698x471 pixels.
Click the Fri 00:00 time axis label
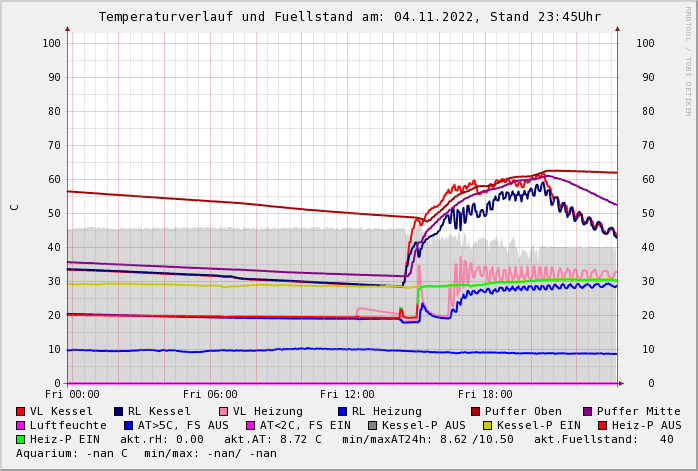tap(72, 394)
